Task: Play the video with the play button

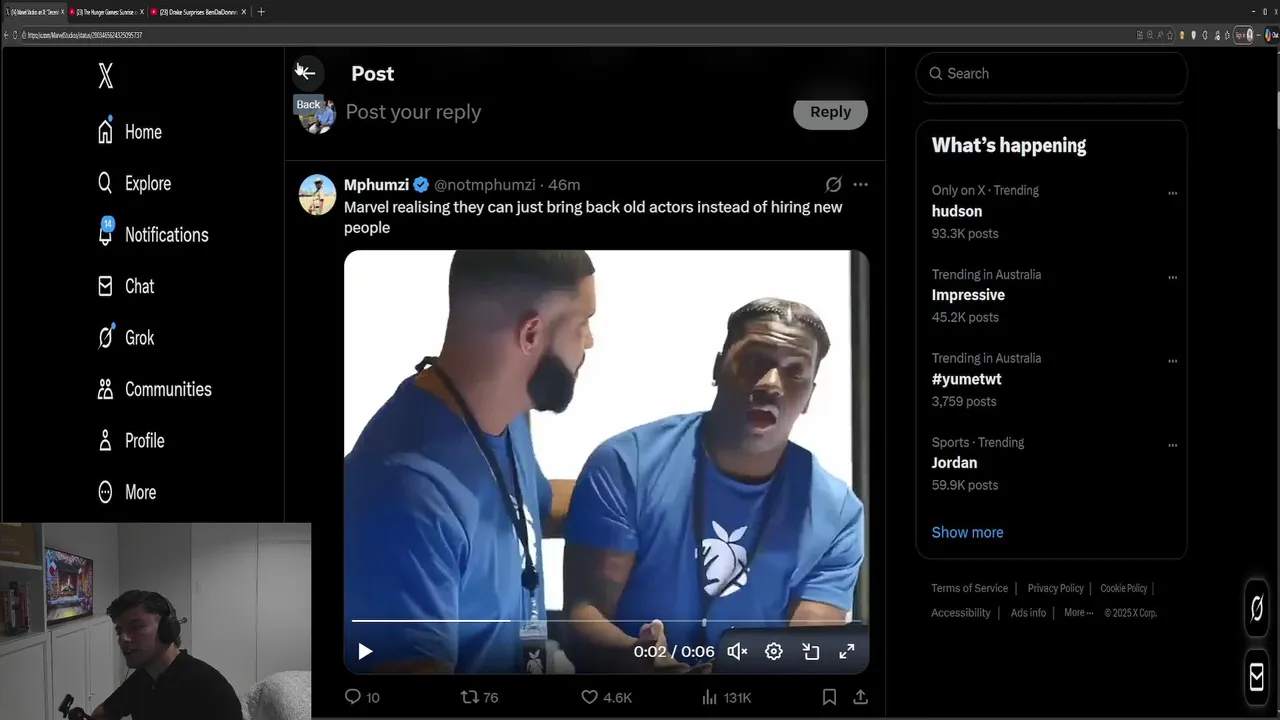Action: pyautogui.click(x=365, y=652)
